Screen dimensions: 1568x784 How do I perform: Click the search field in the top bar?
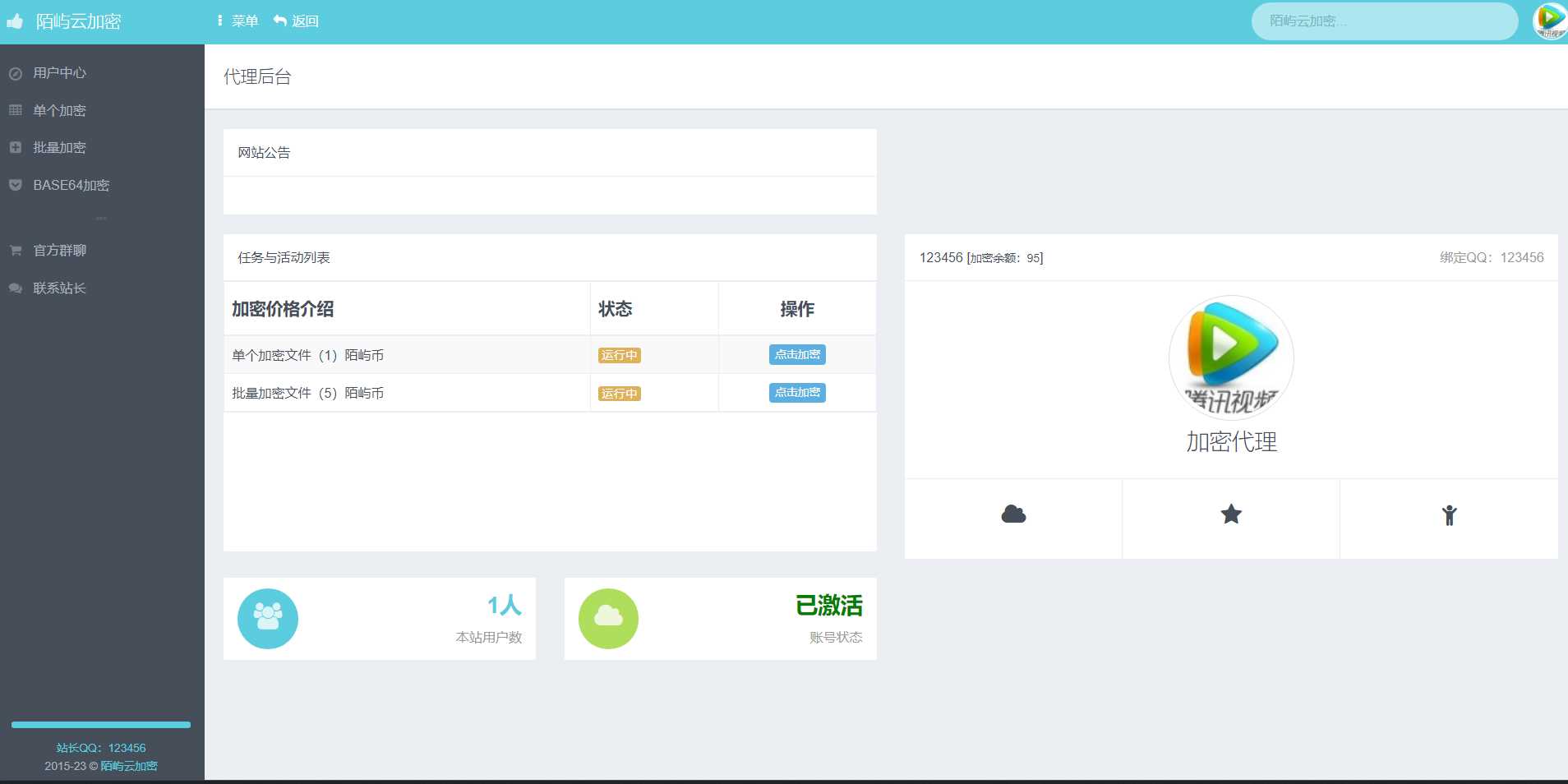pos(1385,21)
